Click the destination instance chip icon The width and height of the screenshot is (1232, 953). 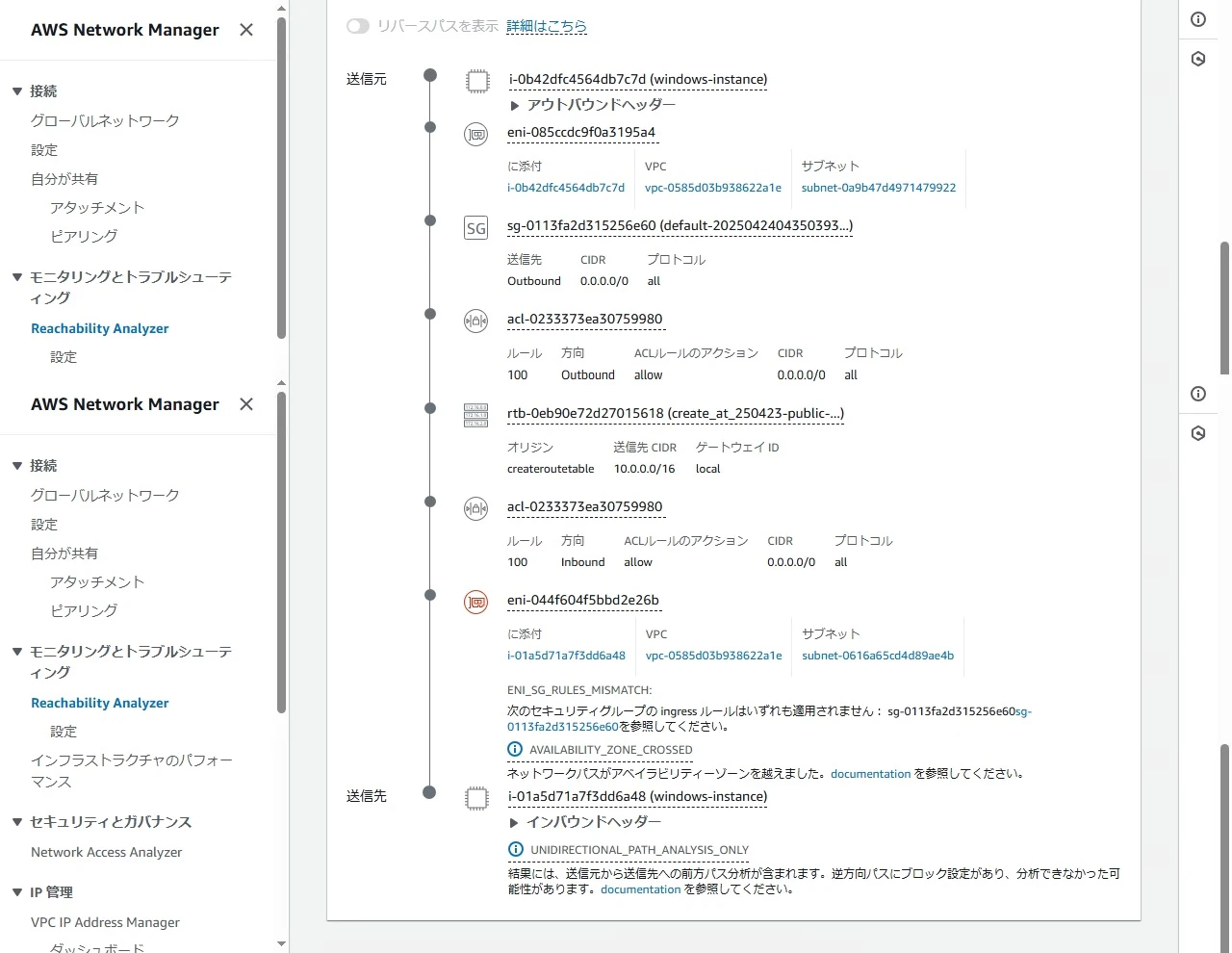coord(477,798)
